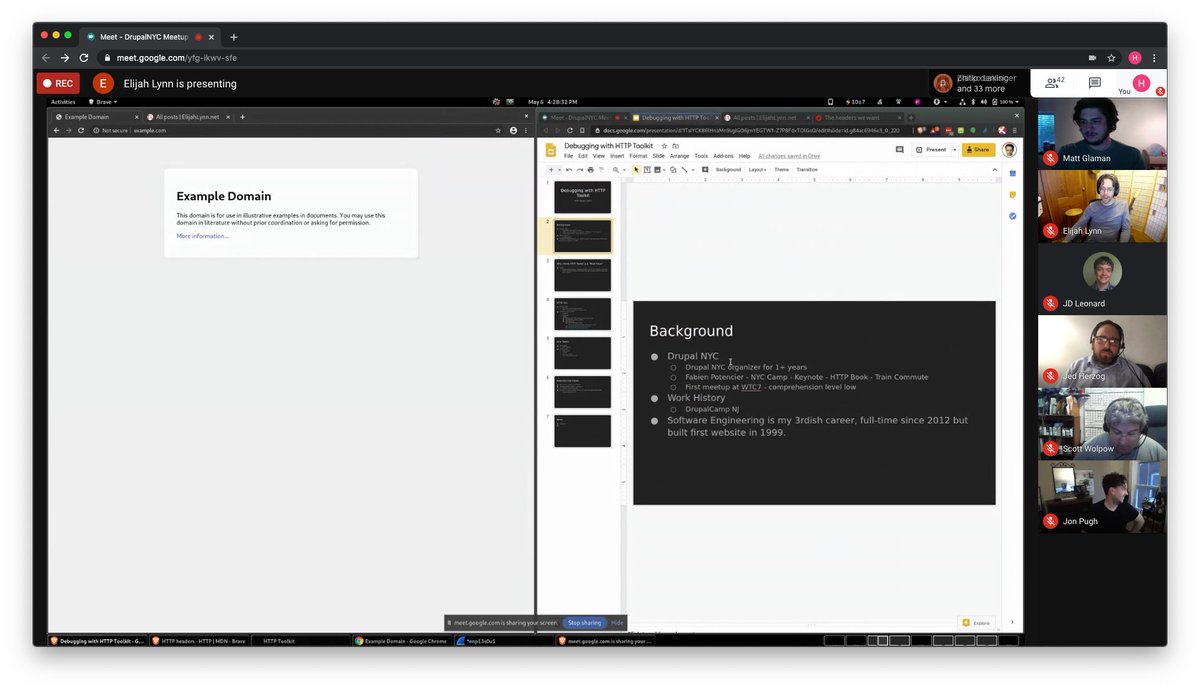The image size is (1200, 690).
Task: Click the new slide plus icon
Action: pyautogui.click(x=550, y=170)
